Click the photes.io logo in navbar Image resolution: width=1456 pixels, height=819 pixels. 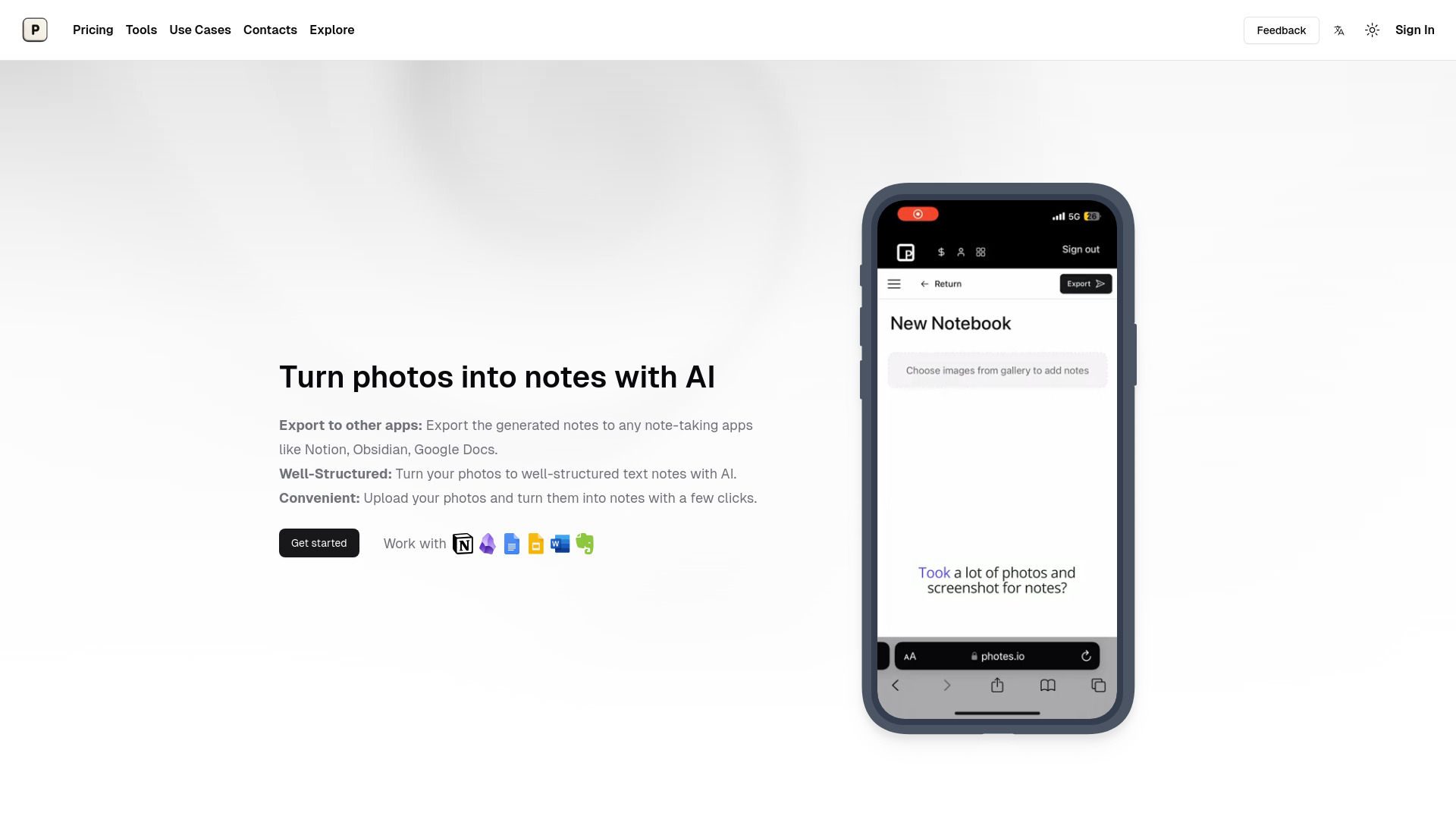click(35, 29)
